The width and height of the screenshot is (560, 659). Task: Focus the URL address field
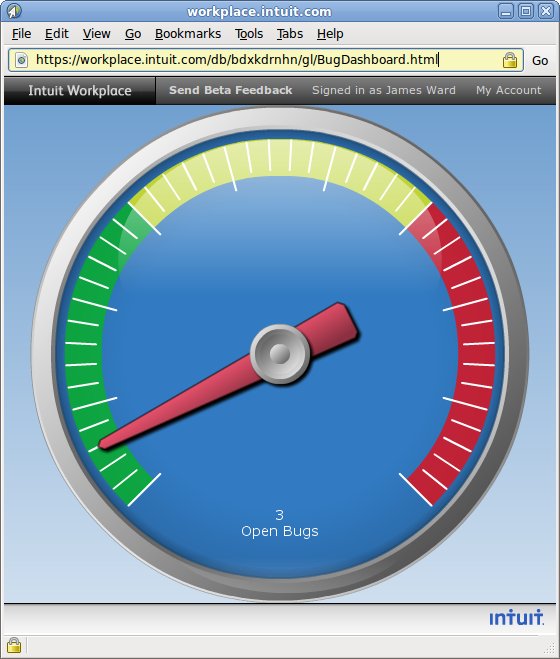click(x=266, y=60)
